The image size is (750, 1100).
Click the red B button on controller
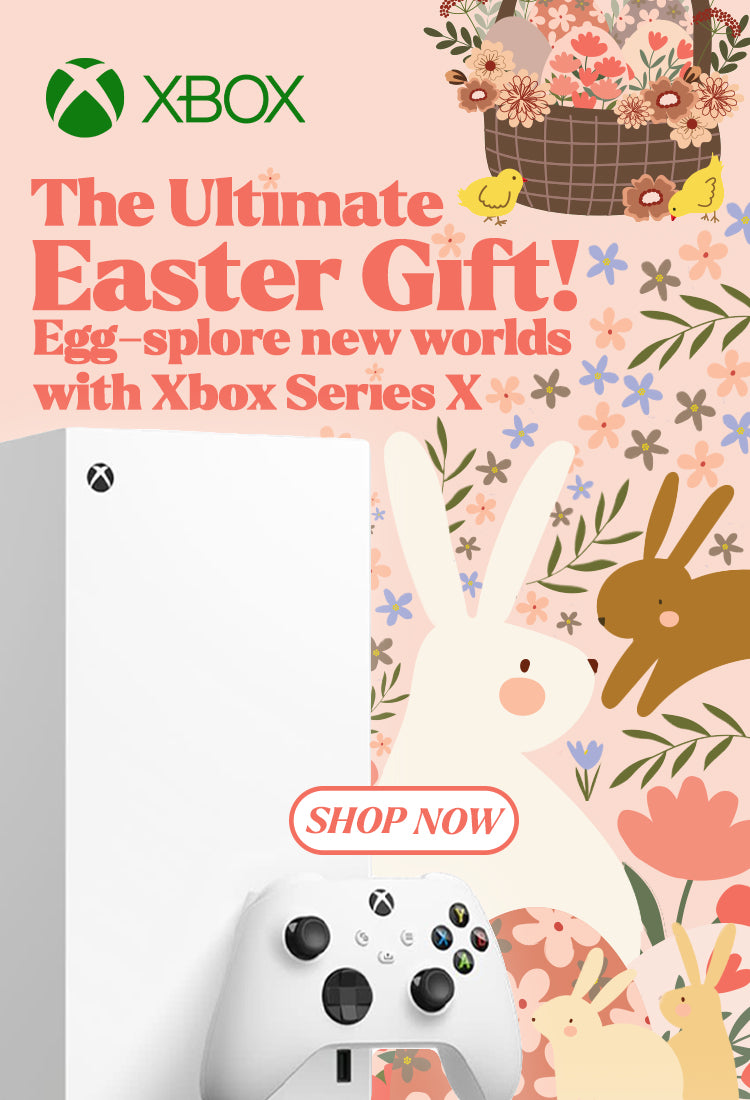tap(481, 938)
